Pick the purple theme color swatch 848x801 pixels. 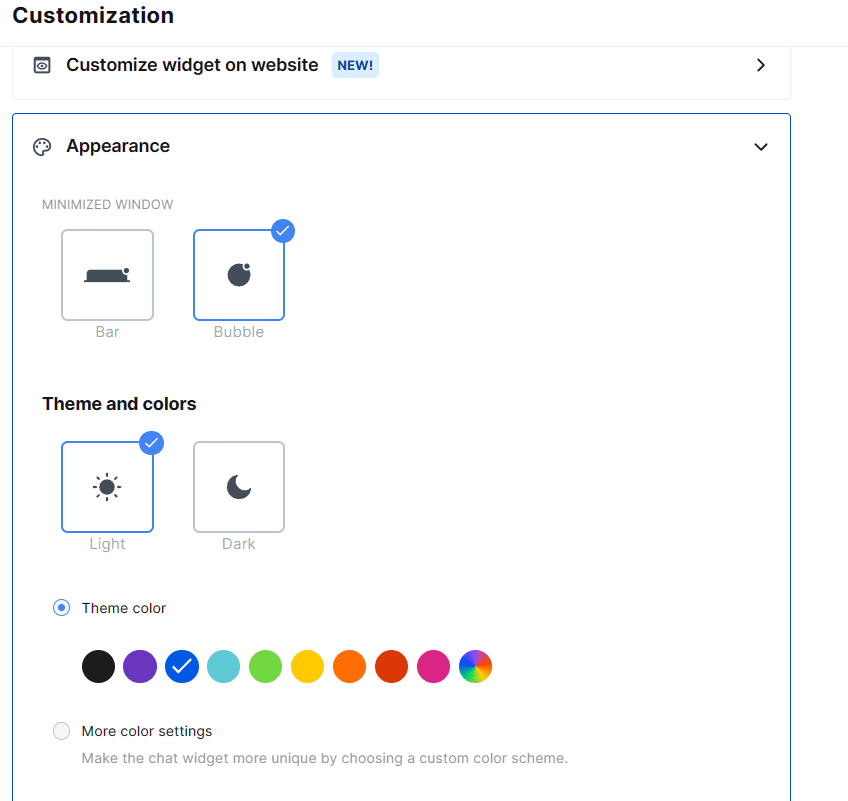pyautogui.click(x=140, y=666)
